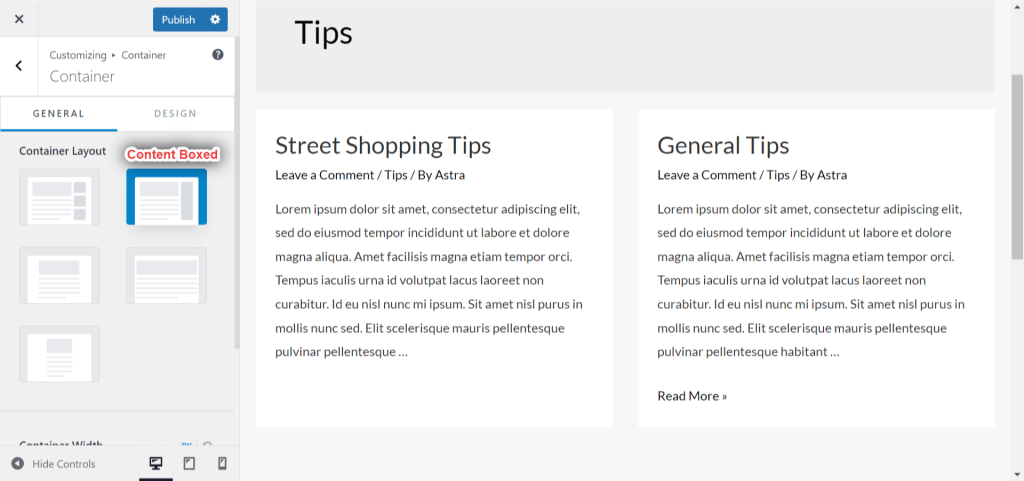Switch to desktop preview mode
Viewport: 1024px width, 481px height.
click(156, 463)
